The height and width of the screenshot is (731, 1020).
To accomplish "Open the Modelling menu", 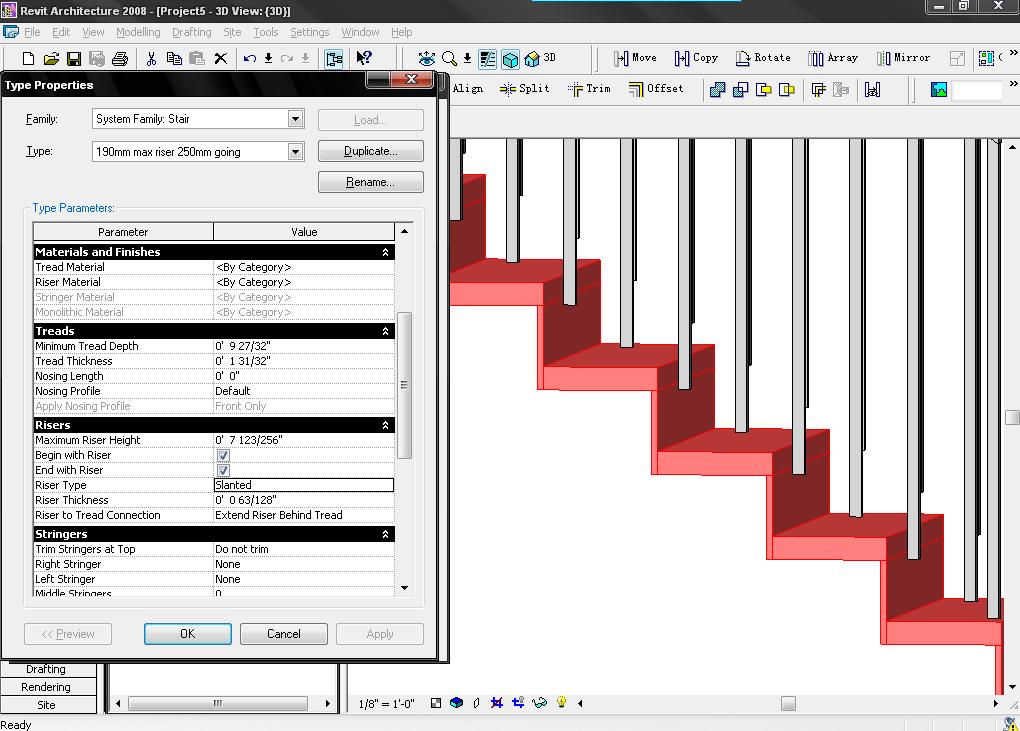I will [x=137, y=31].
